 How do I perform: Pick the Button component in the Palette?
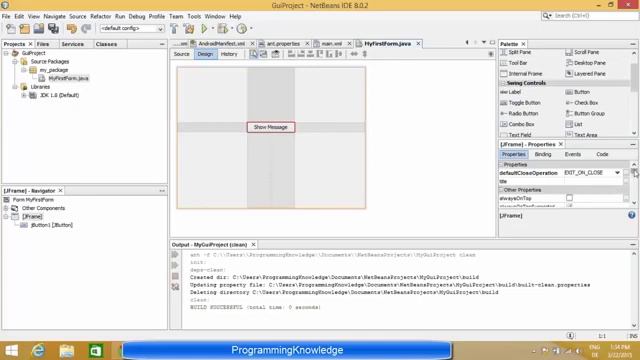[x=578, y=92]
